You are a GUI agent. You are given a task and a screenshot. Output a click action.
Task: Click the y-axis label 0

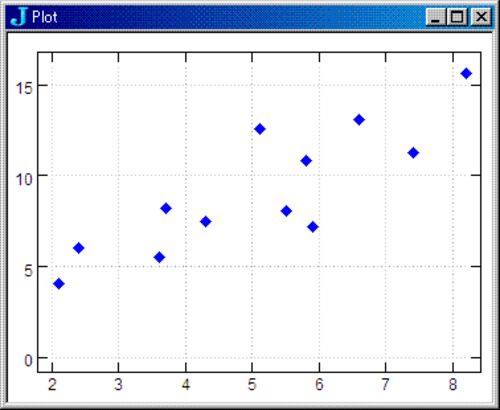point(28,360)
